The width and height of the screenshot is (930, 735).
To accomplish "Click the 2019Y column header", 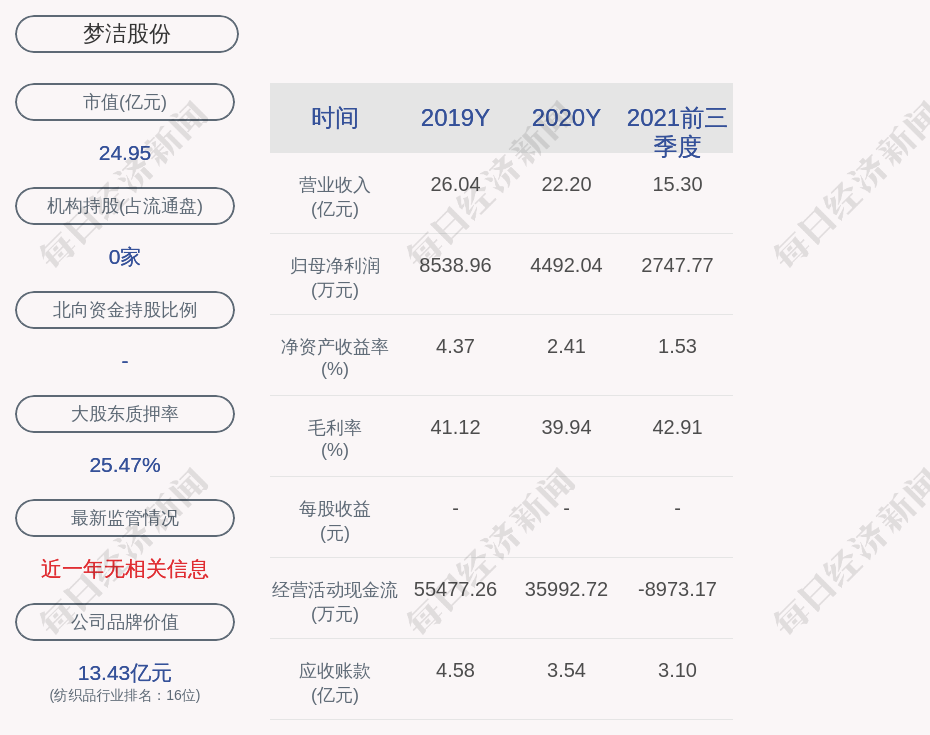I will 455,118.
